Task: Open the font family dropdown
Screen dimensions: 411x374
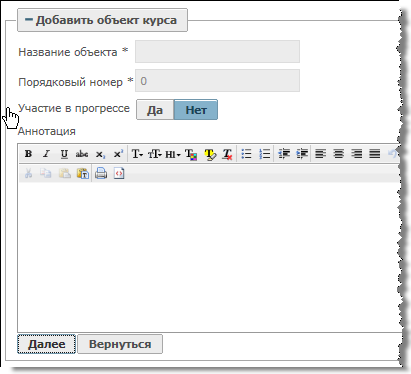Action: (x=137, y=154)
